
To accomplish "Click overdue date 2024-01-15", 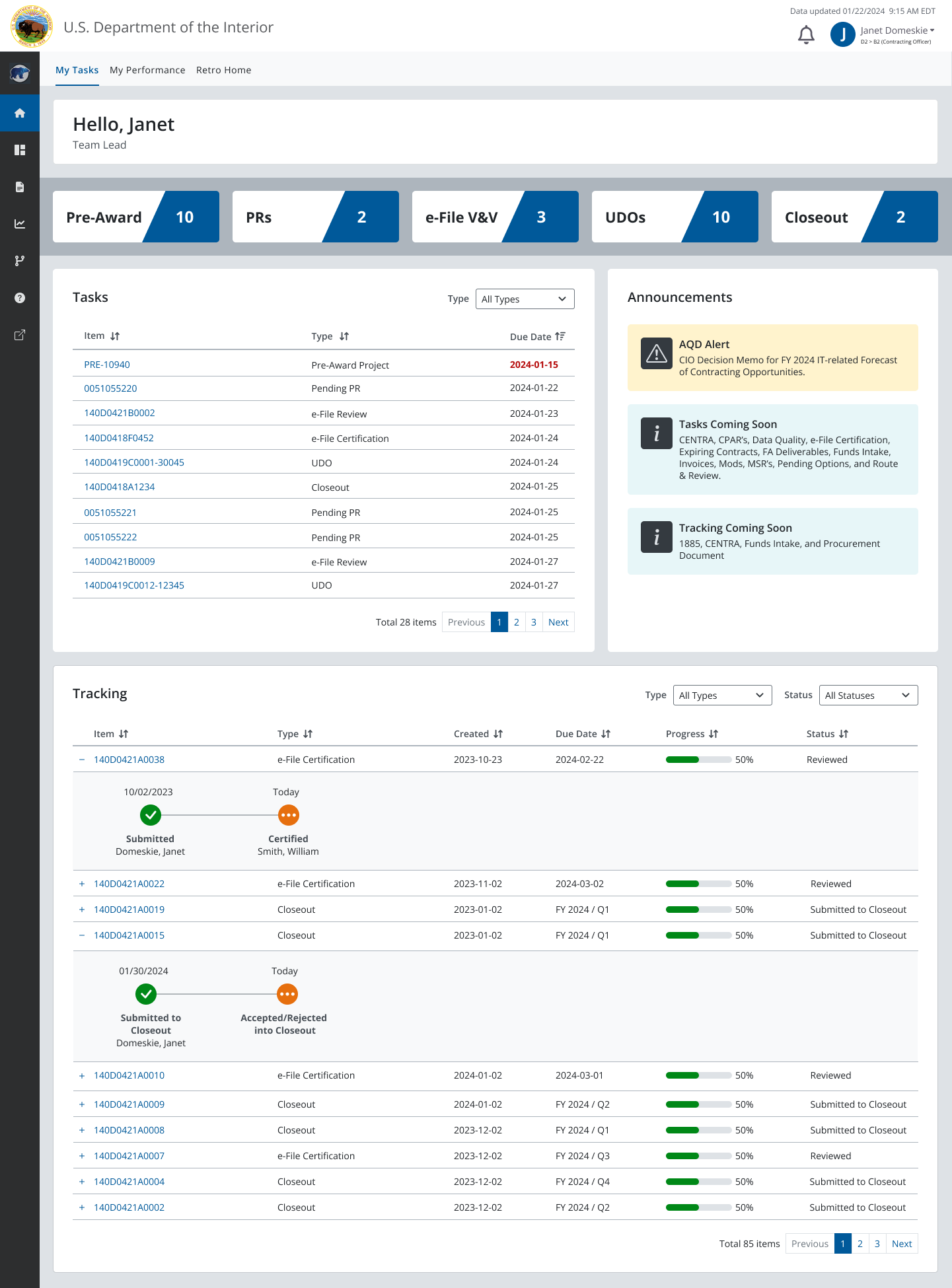I will (x=534, y=365).
